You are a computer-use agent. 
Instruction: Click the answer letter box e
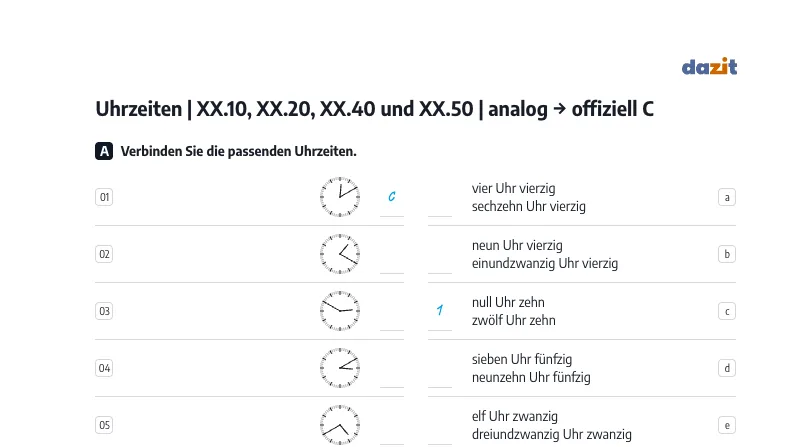(x=727, y=425)
